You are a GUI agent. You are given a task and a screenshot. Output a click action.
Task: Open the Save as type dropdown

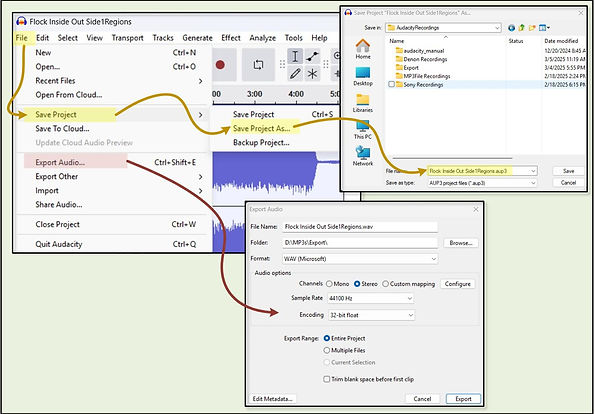[533, 183]
